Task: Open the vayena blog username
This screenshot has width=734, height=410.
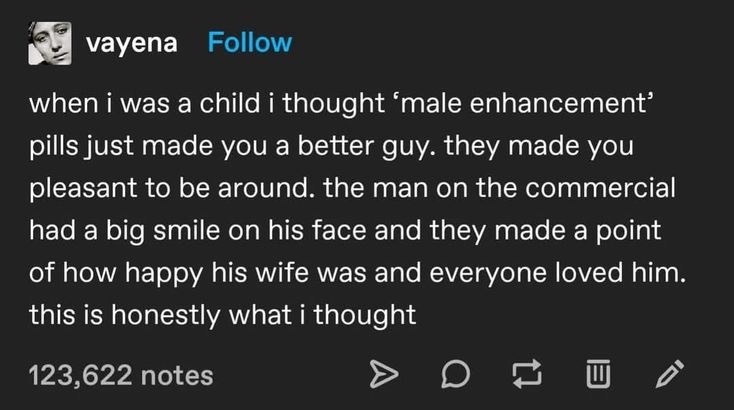Action: (131, 44)
